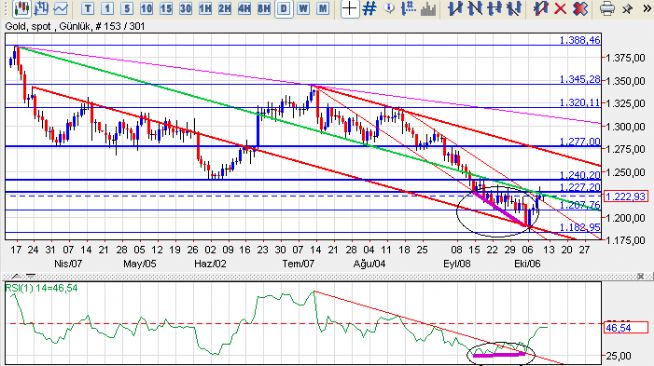The height and width of the screenshot is (366, 654).
Task: Select the 5-minute timeframe
Action: click(127, 9)
